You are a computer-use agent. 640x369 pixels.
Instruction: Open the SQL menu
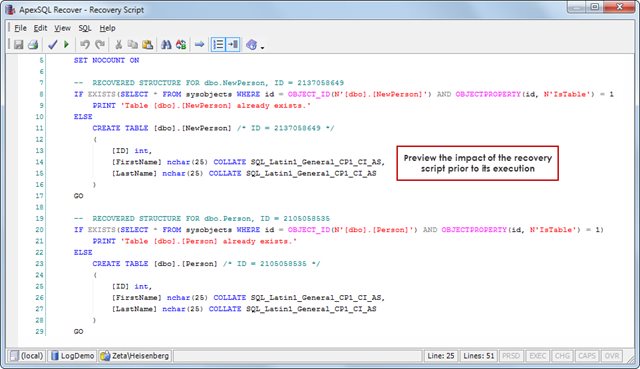pos(85,28)
